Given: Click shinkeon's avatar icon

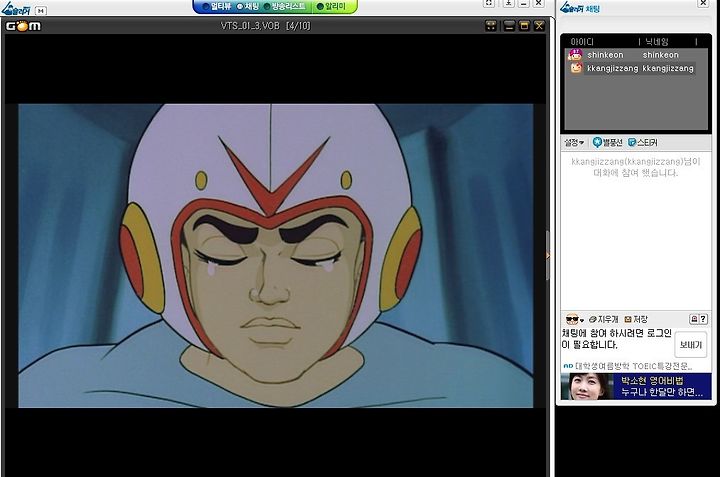Looking at the screenshot, I should point(575,55).
